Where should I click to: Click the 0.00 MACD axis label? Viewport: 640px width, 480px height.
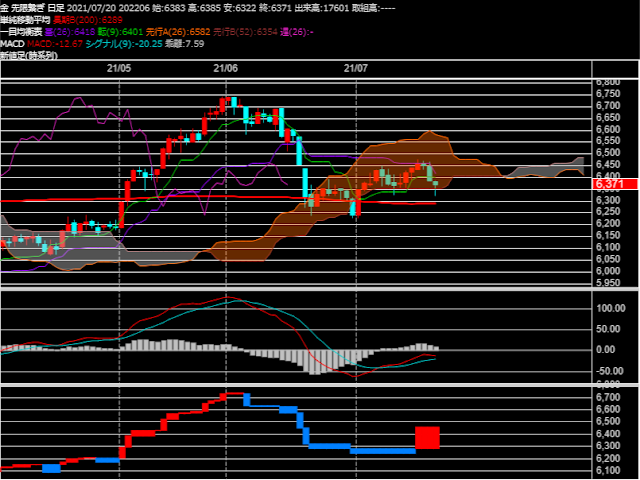coord(606,349)
